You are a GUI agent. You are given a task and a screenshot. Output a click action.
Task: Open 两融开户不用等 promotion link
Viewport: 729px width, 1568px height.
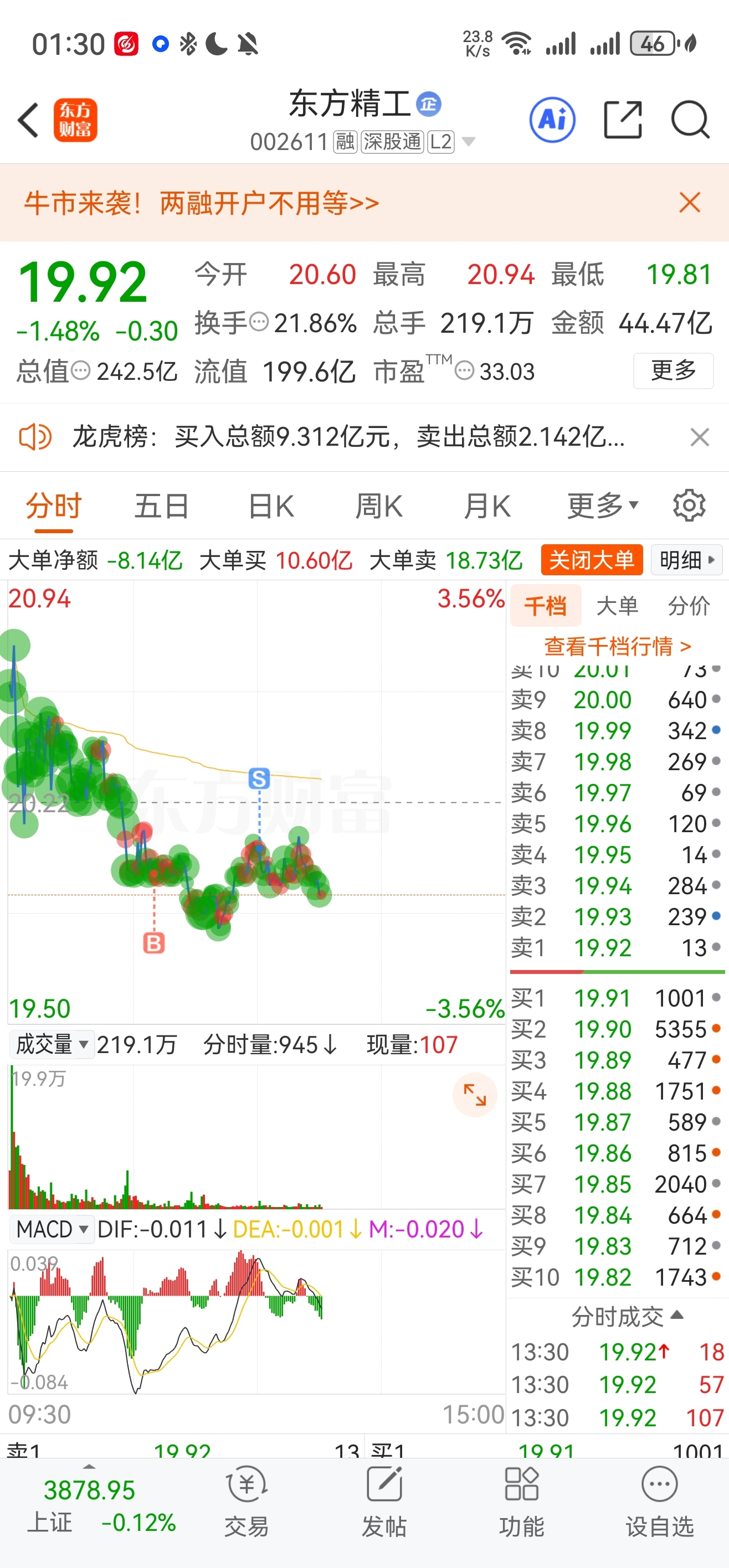[x=270, y=203]
